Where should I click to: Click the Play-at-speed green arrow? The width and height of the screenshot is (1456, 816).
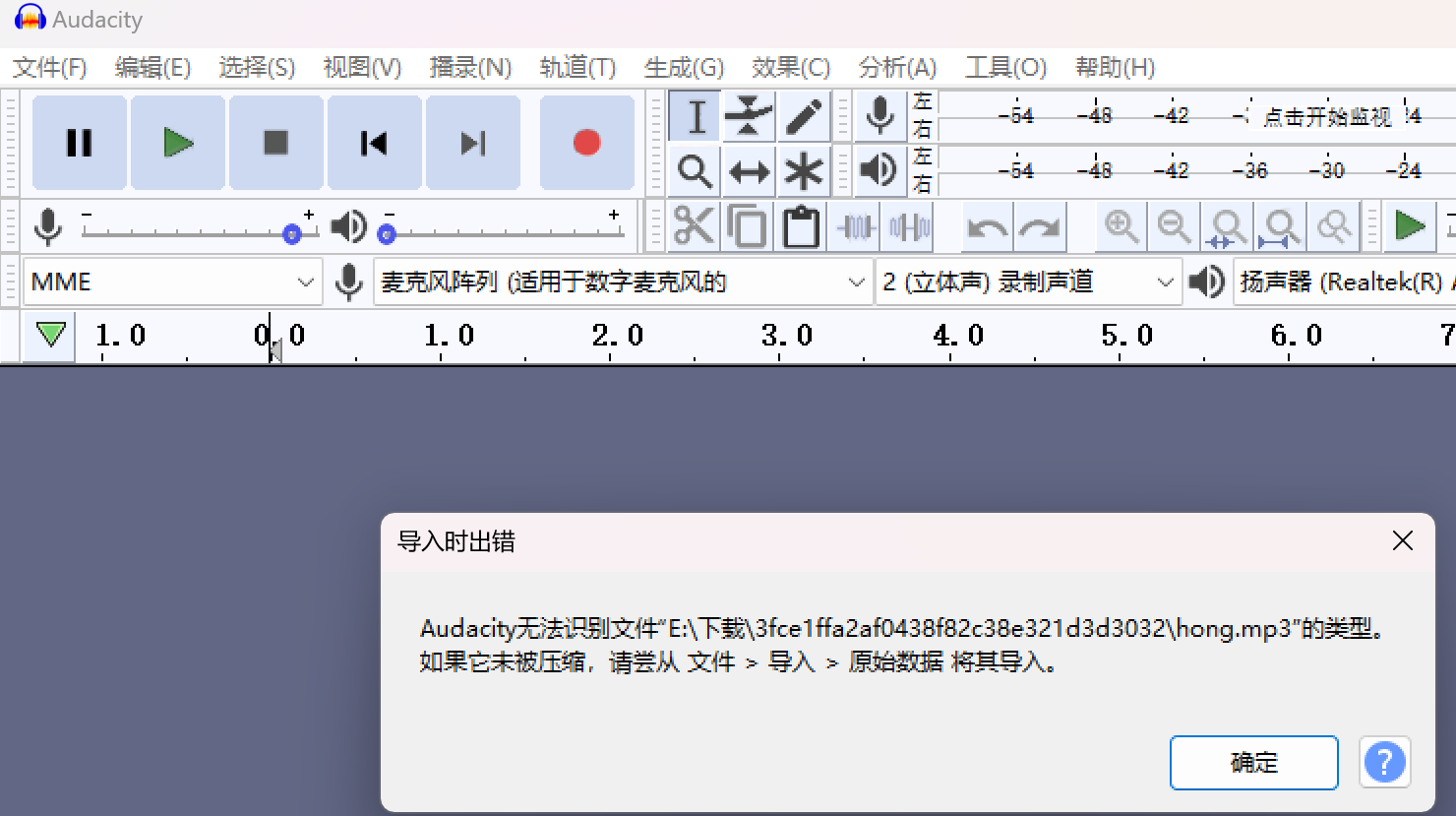(x=1410, y=227)
